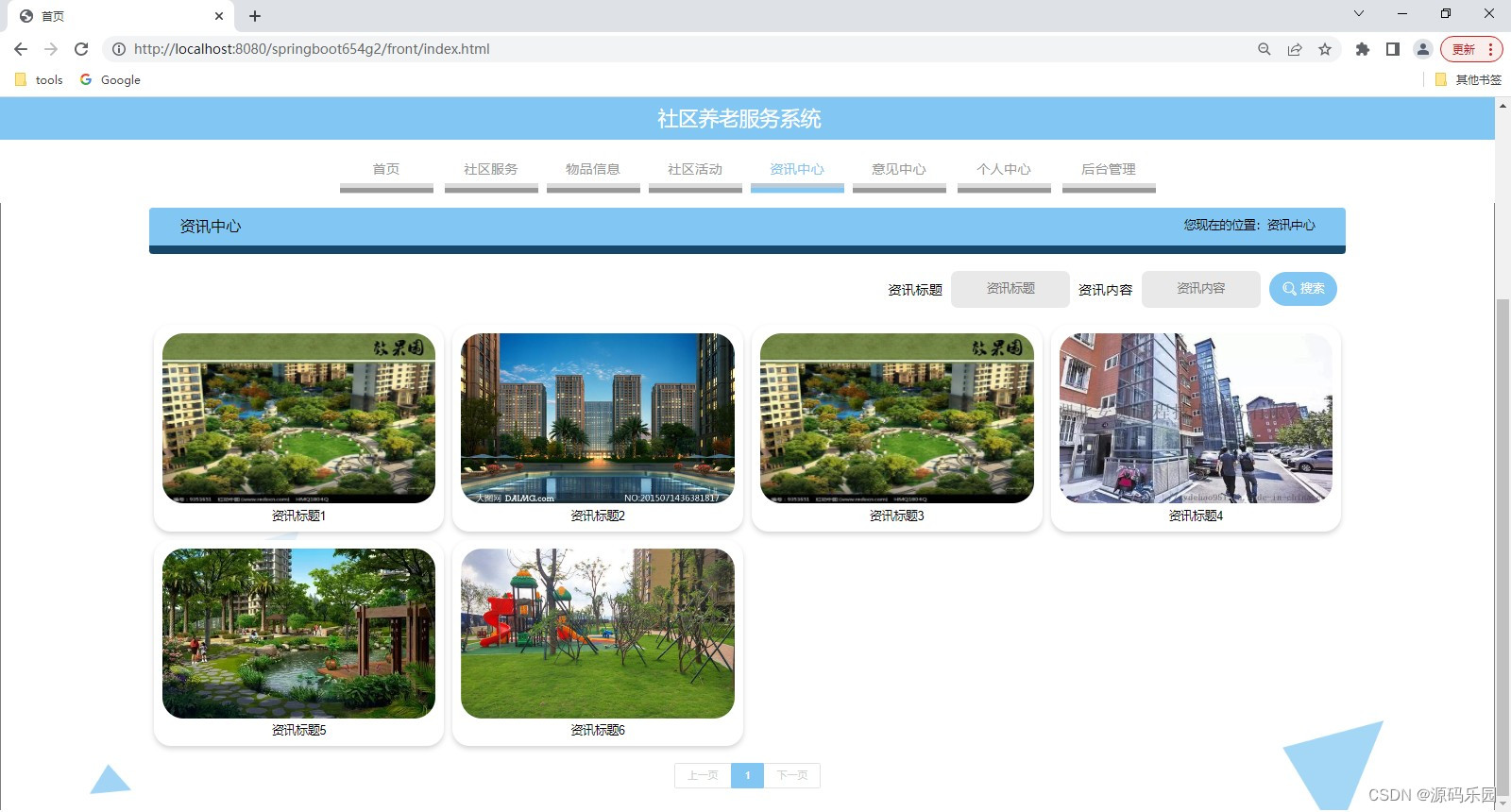Open the 资讯标题4 street elevator image

[1196, 418]
